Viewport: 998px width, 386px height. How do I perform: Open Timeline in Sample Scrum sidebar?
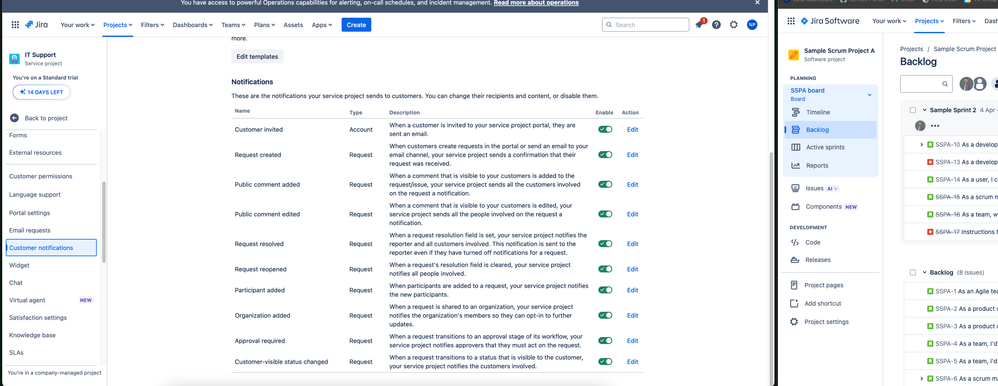point(818,112)
